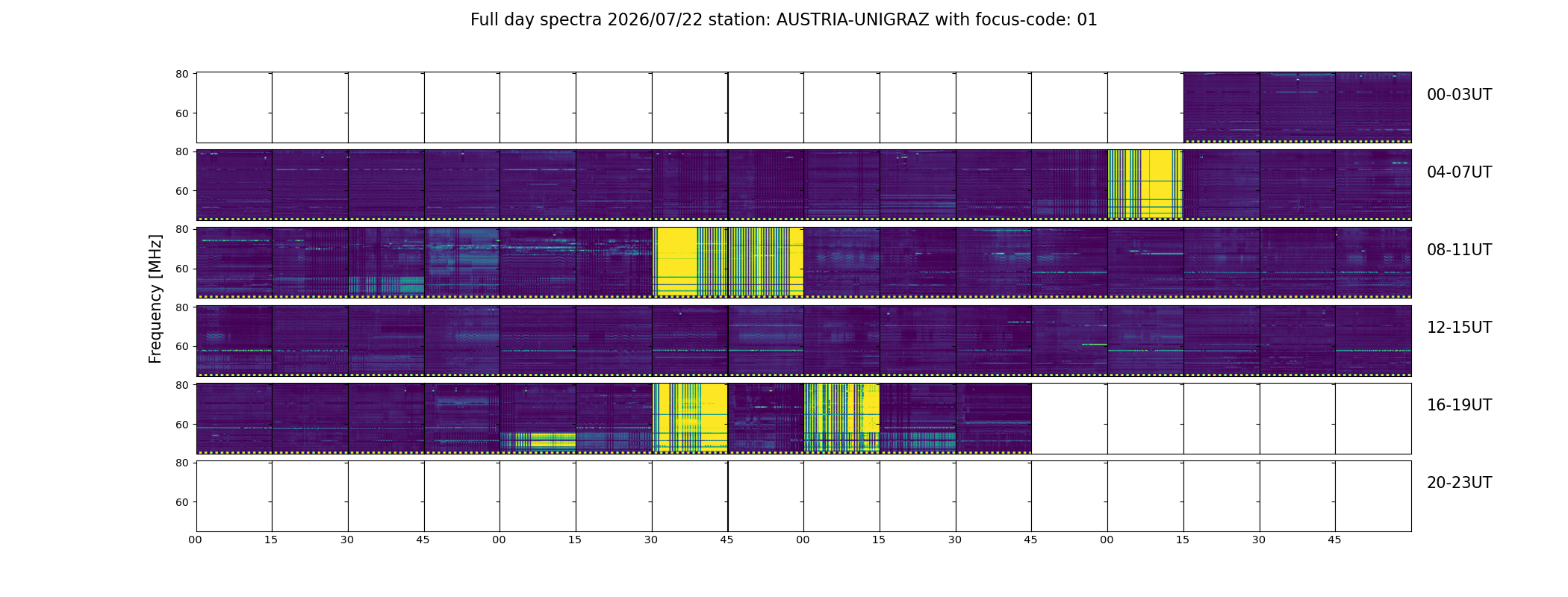Click the teal-banded panel in the 08-11UT row
The height and width of the screenshot is (597, 1568).
pyautogui.click(x=386, y=262)
